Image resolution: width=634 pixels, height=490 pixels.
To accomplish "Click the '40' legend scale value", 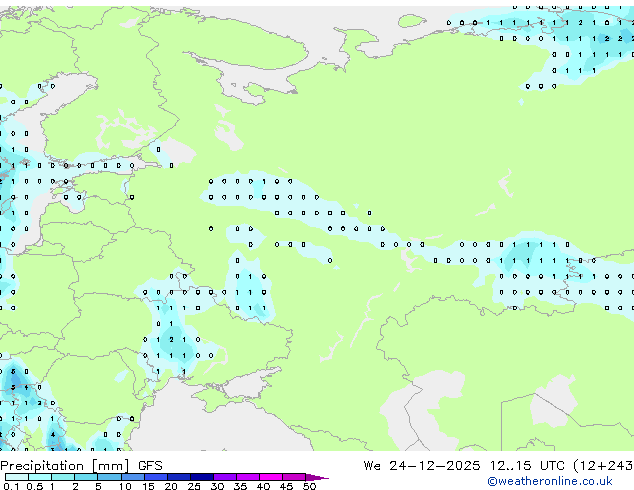I will click(263, 486).
